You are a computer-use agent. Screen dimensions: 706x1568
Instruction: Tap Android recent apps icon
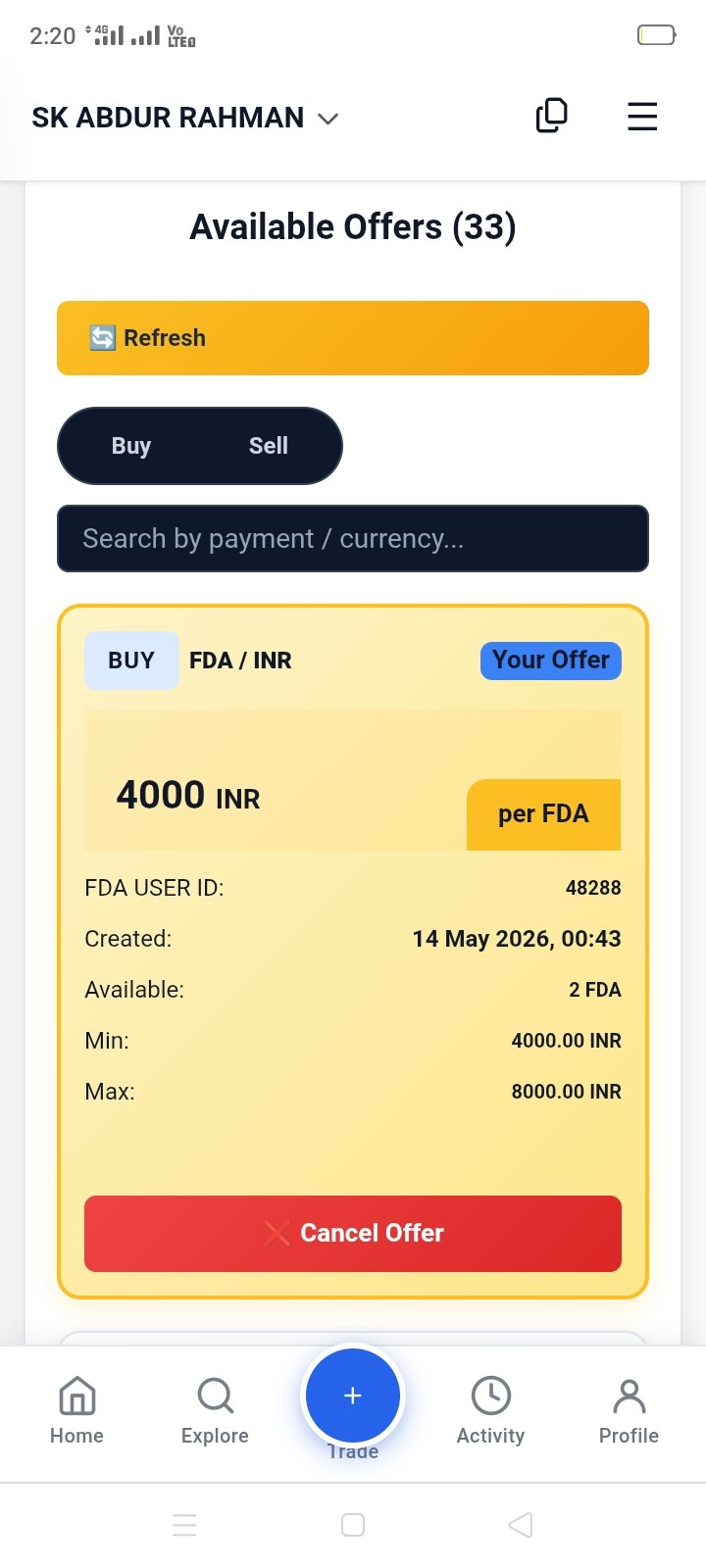tap(184, 1525)
